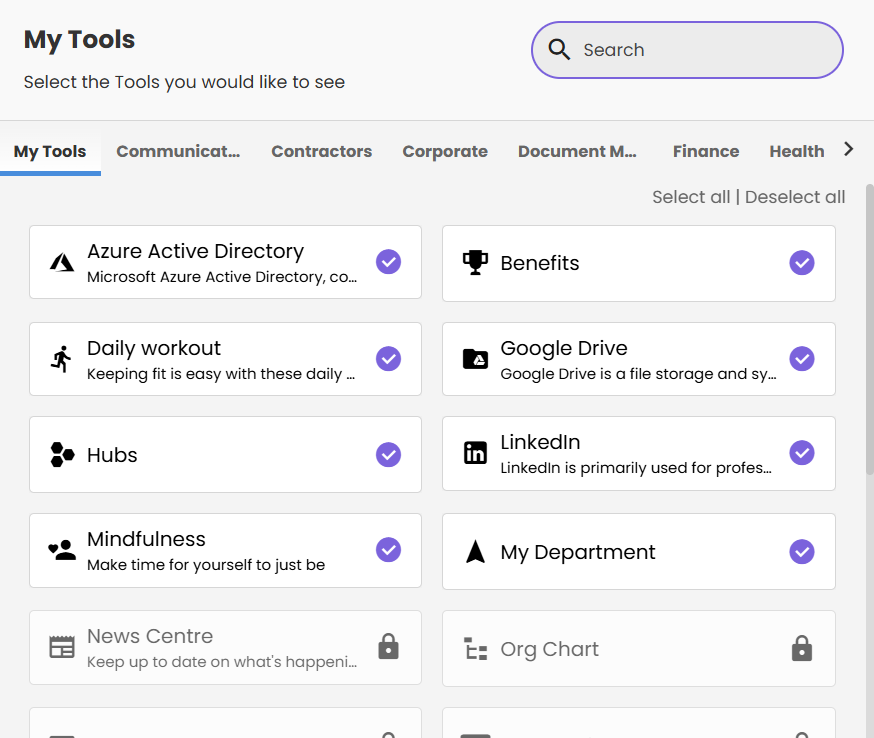
Task: Switch to the Finance tab
Action: click(706, 152)
